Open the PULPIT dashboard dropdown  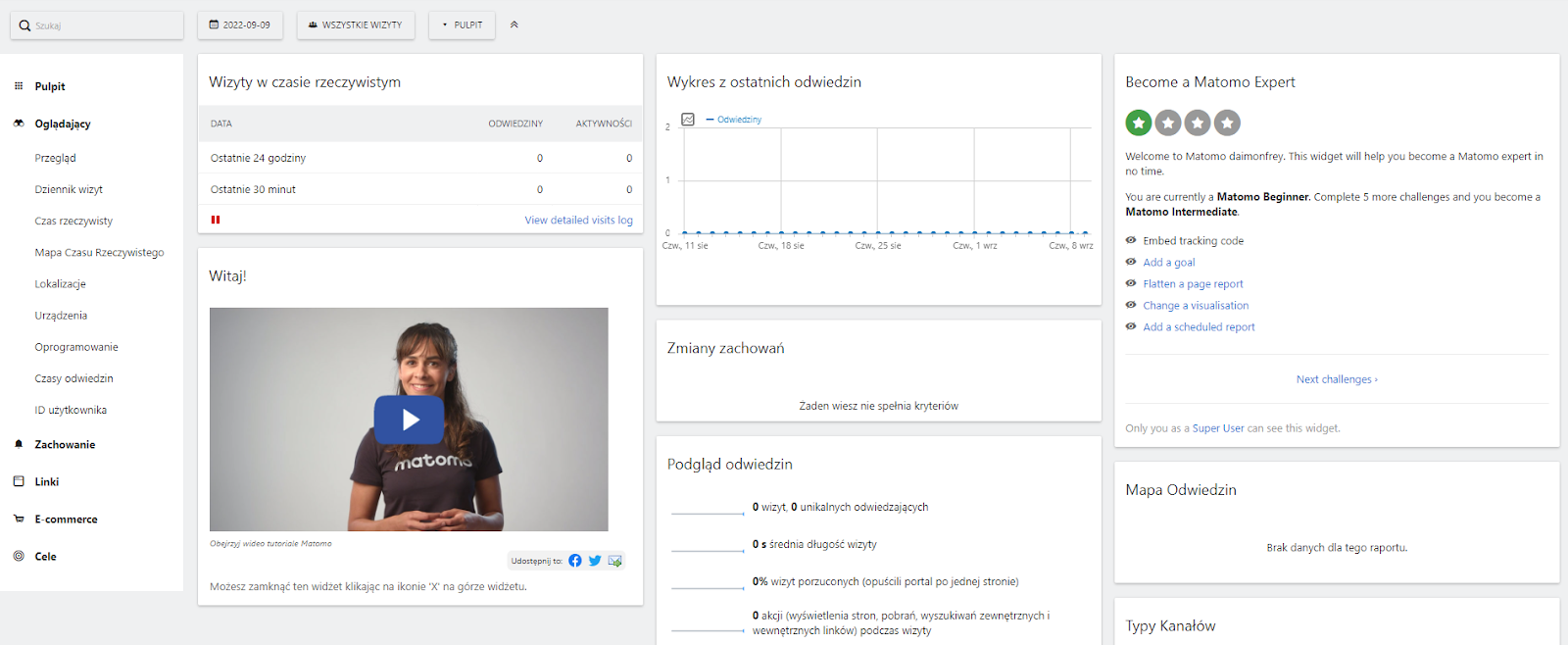pyautogui.click(x=463, y=25)
